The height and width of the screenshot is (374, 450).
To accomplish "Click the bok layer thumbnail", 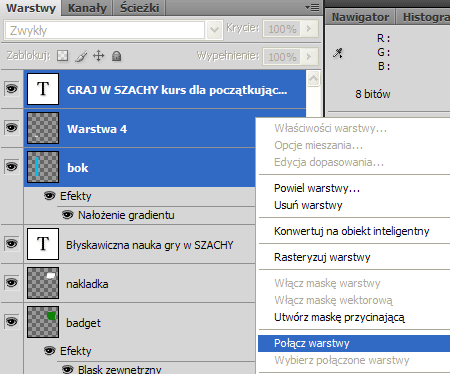I will tap(43, 167).
